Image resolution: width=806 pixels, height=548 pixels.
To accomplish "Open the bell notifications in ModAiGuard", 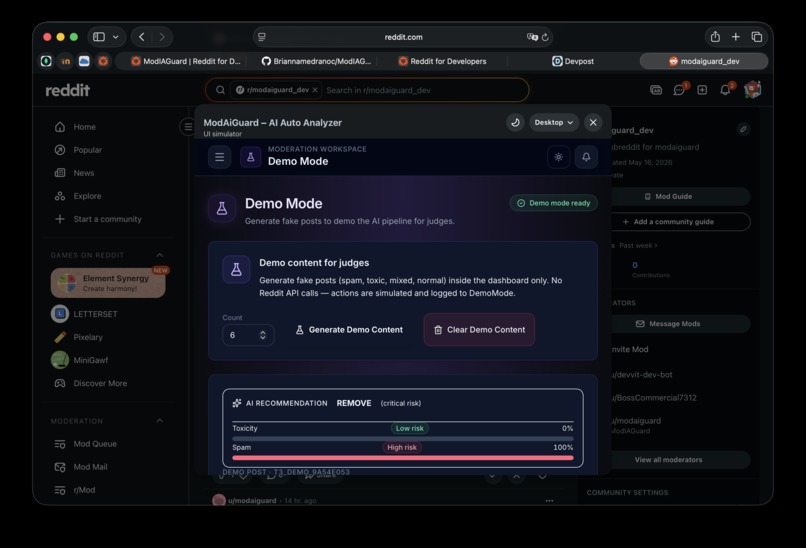I will 586,157.
